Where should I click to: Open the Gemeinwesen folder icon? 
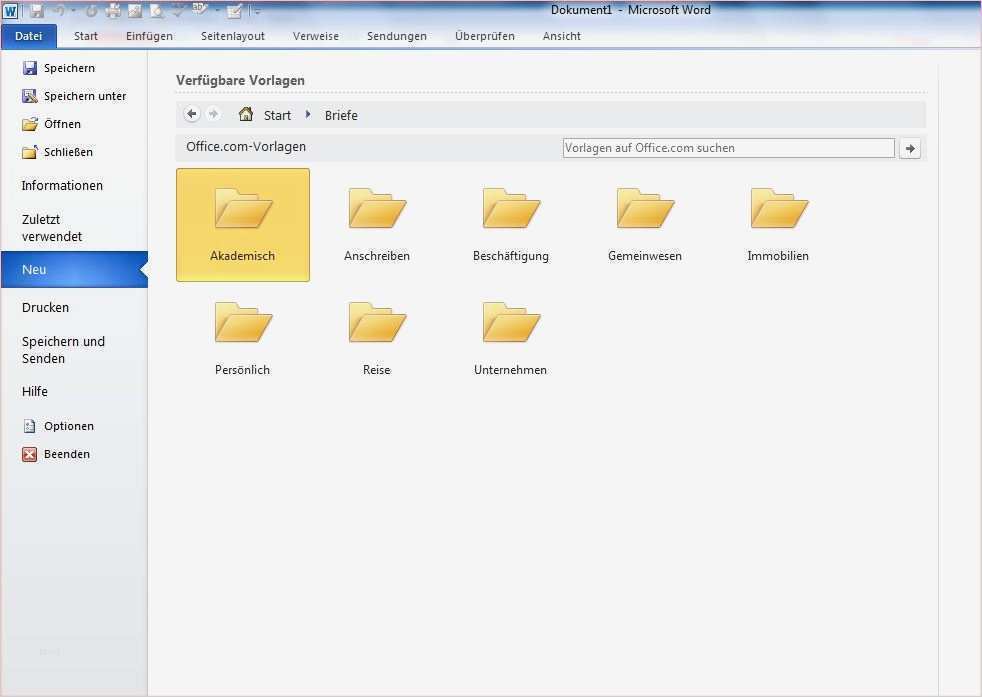coord(645,209)
